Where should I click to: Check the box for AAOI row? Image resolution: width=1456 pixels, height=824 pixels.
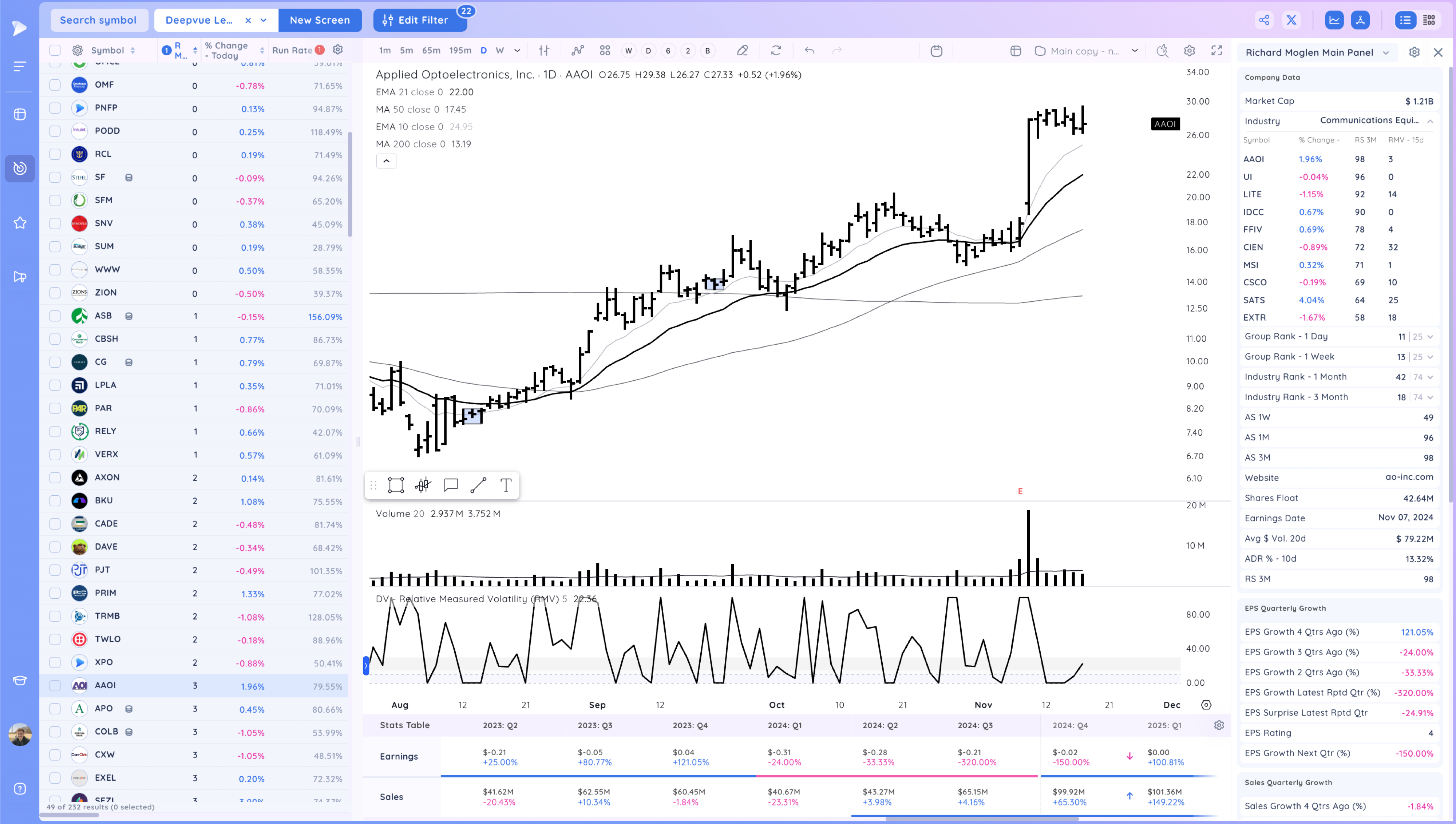[x=55, y=686]
